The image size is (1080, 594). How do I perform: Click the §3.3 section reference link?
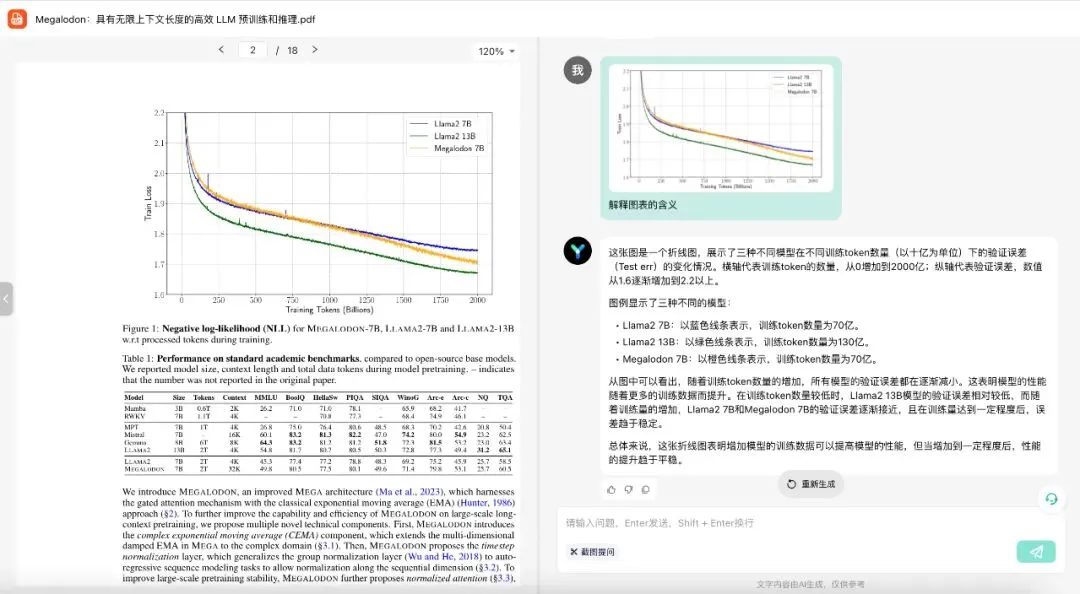pyautogui.click(x=501, y=578)
